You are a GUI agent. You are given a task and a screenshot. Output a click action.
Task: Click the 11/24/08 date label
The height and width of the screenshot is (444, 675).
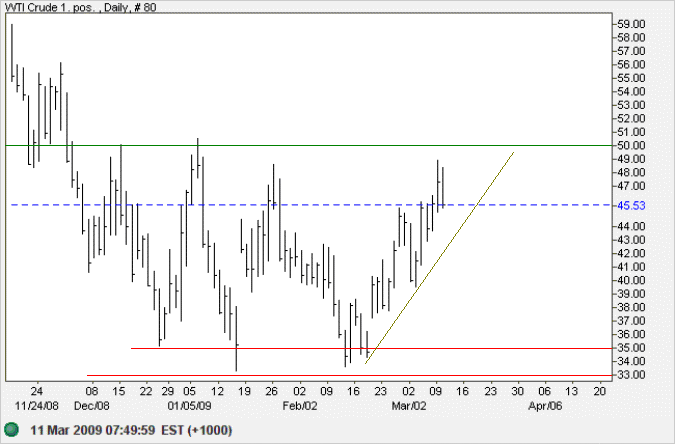37,406
